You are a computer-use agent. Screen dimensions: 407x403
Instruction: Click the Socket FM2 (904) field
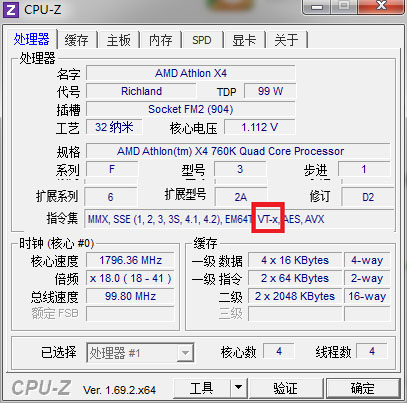(191, 109)
